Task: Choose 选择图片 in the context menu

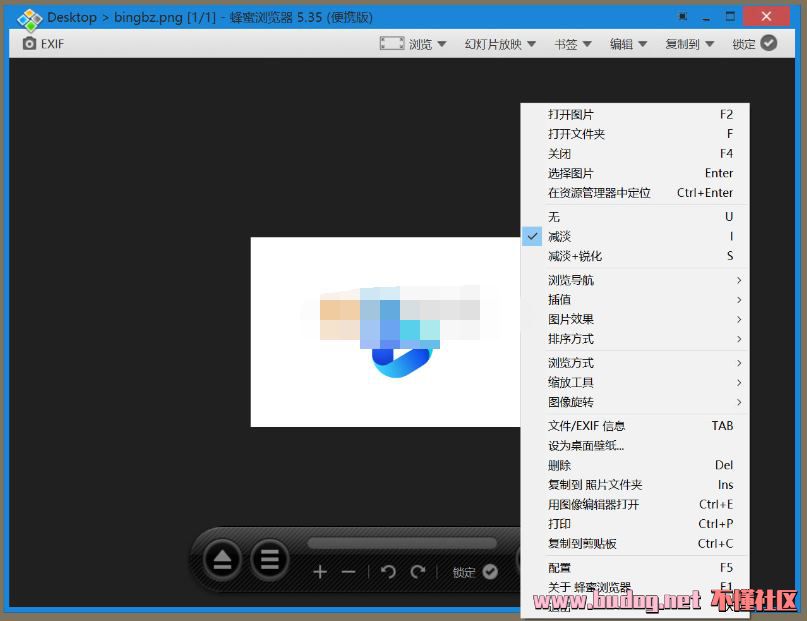Action: (635, 173)
